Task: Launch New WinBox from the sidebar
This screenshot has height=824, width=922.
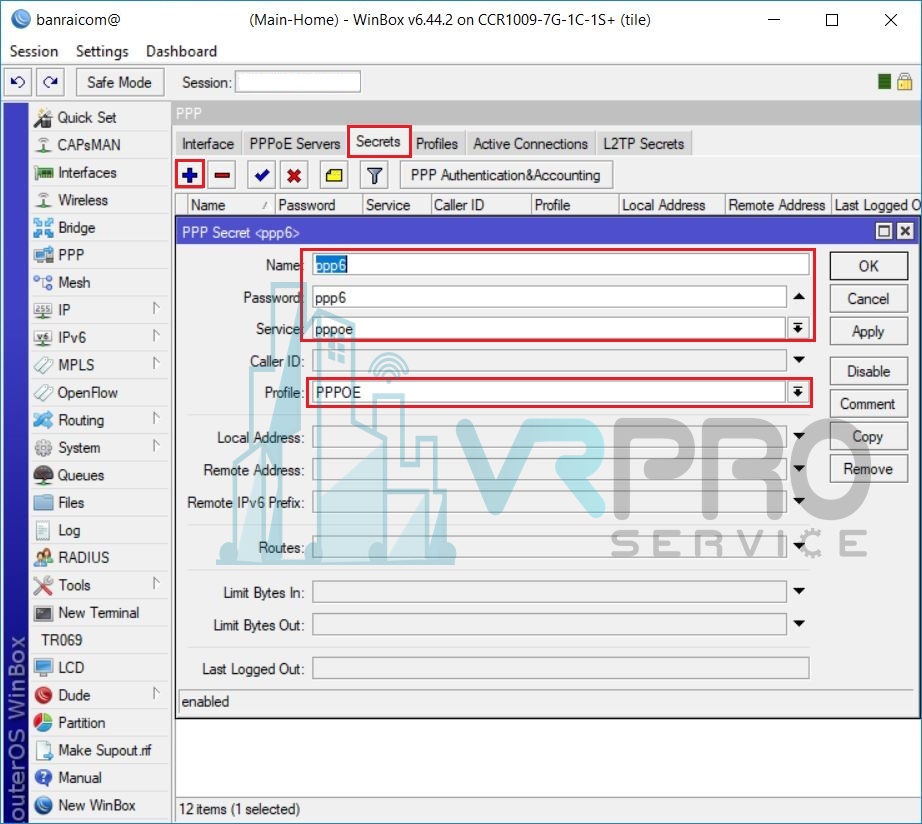Action: pyautogui.click(x=97, y=805)
